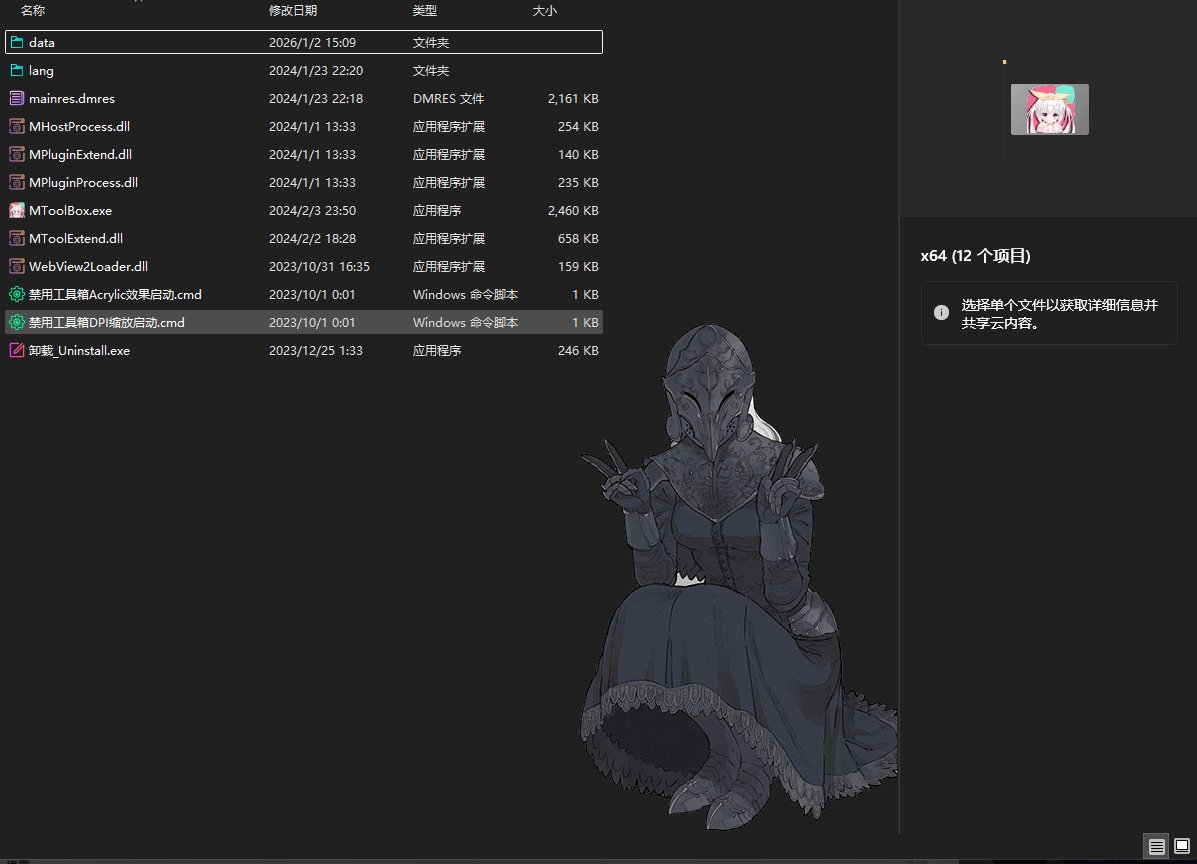Viewport: 1197px width, 864px height.
Task: Click the 禁用工具箱Acrylic效果启动.cmd script icon
Action: 17,295
